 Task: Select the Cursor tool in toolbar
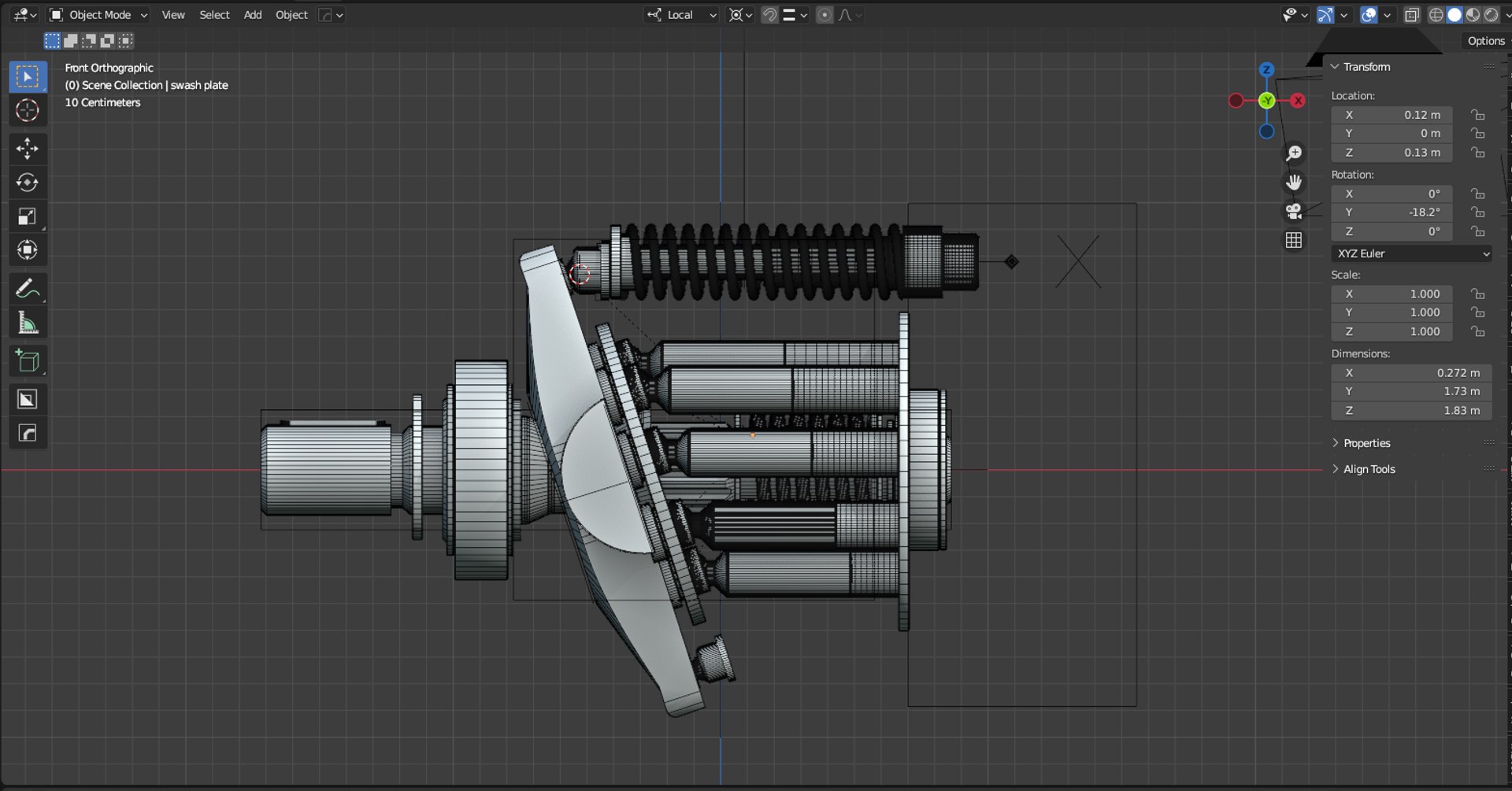[x=28, y=111]
